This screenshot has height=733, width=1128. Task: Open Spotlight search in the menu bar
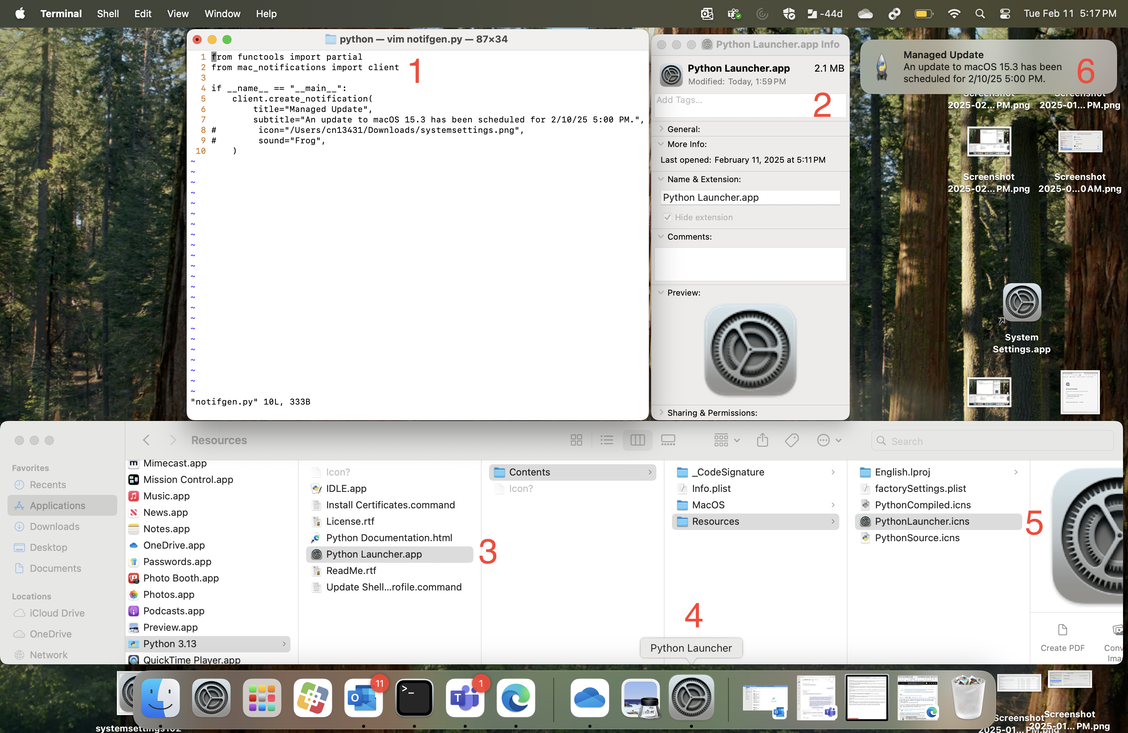coord(980,14)
